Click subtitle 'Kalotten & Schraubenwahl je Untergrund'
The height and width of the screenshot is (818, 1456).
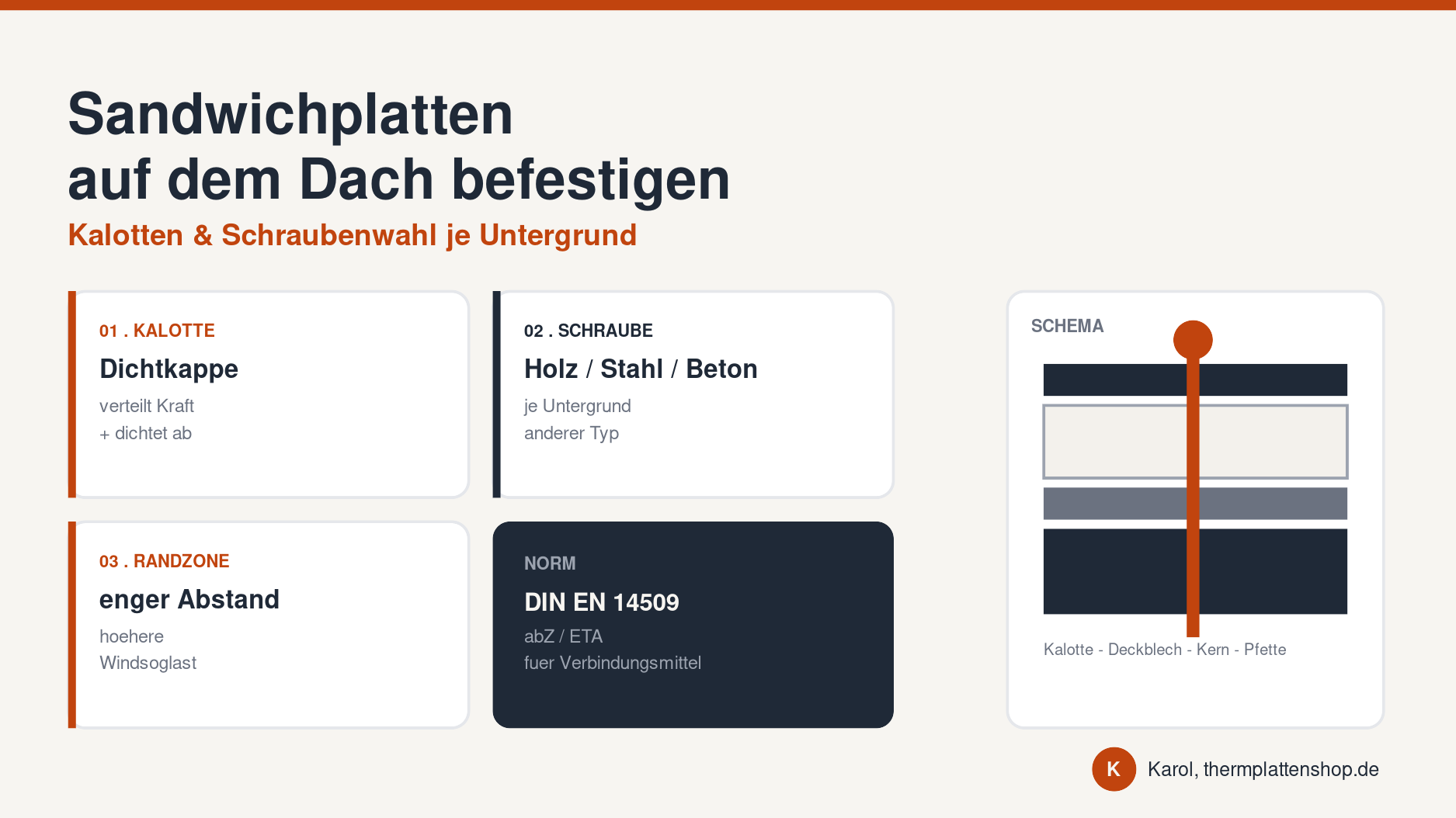[x=353, y=235]
